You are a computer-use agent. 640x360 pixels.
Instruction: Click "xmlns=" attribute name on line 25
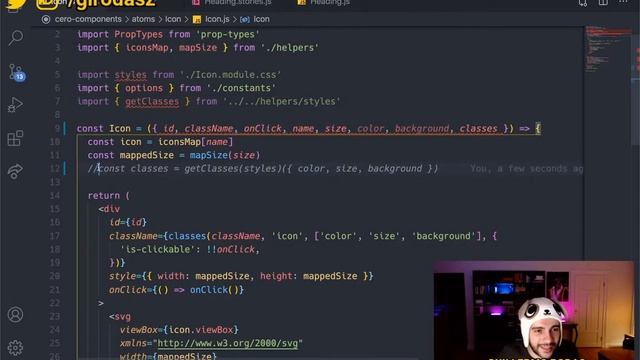(136, 343)
